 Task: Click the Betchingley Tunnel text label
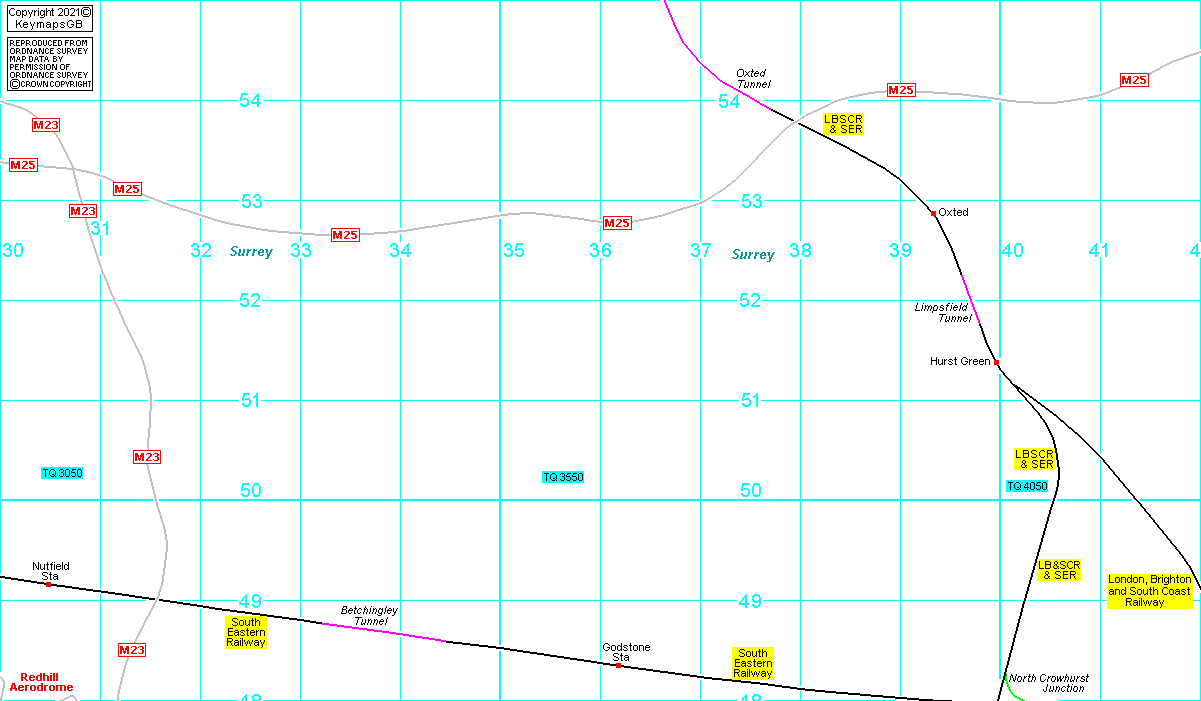point(370,615)
